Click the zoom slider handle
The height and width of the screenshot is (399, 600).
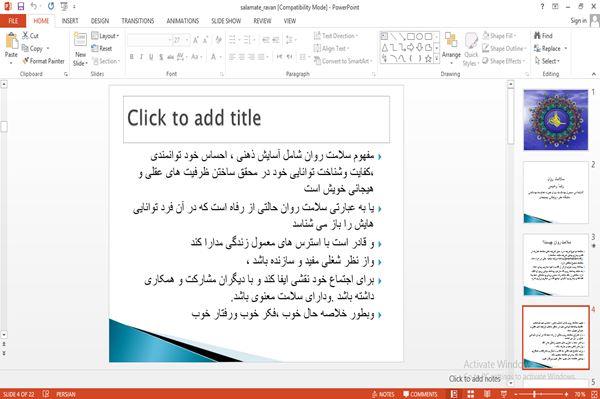click(534, 394)
